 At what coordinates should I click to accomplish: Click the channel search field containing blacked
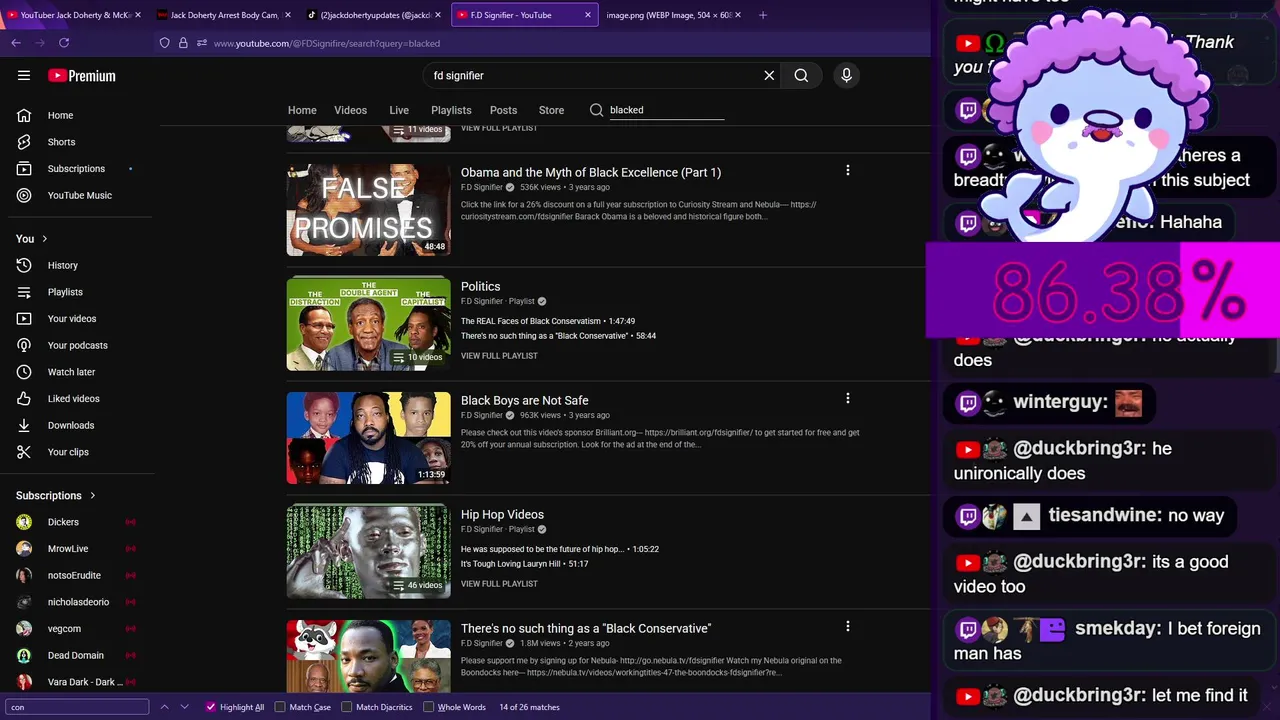[666, 110]
